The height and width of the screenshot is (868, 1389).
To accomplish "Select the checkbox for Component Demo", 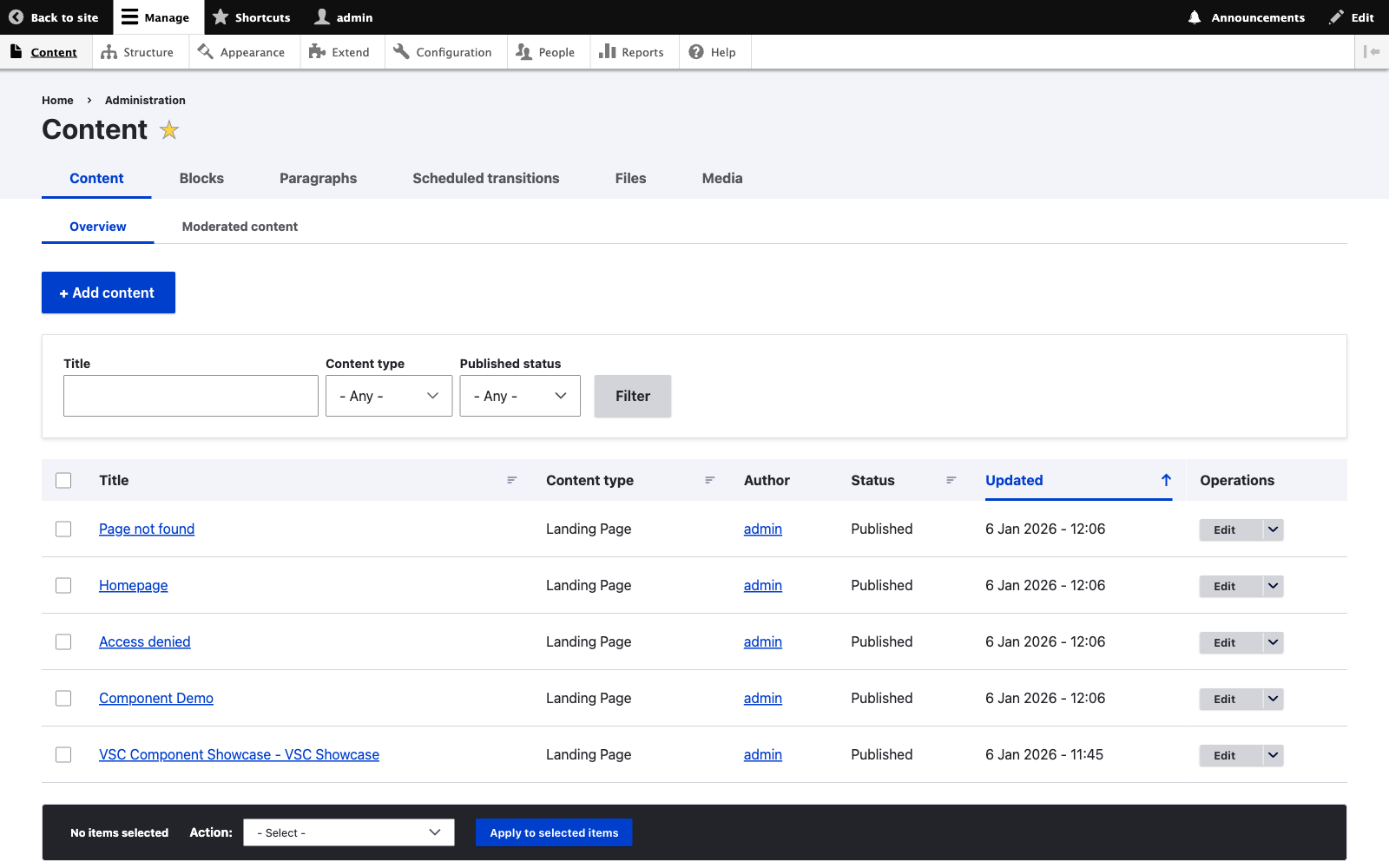I will point(63,698).
